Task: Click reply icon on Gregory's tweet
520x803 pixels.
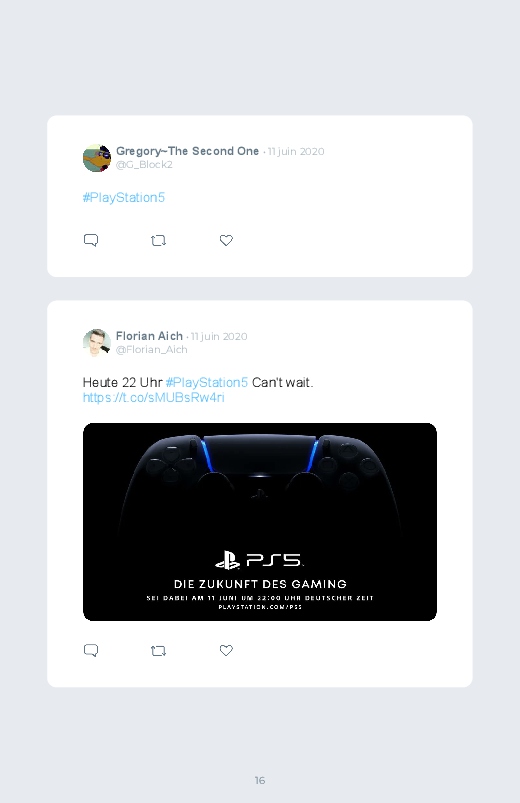Action: 91,240
